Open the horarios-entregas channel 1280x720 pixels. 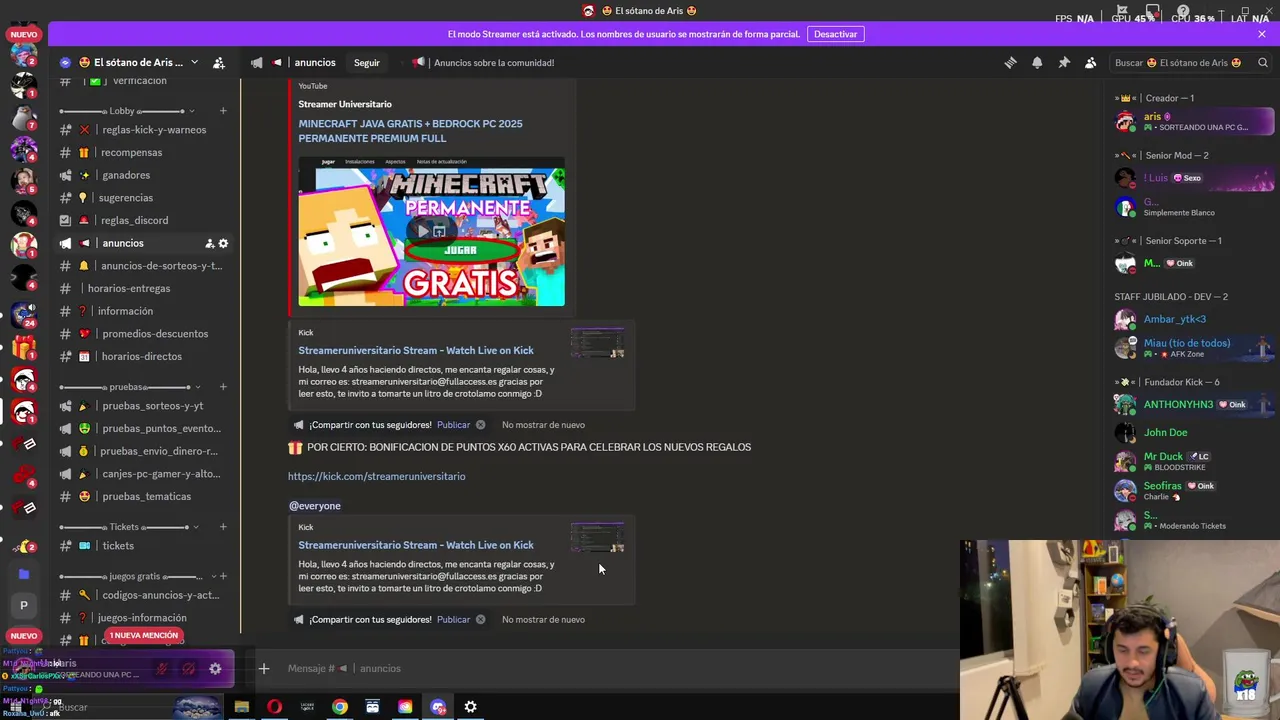tap(143, 288)
